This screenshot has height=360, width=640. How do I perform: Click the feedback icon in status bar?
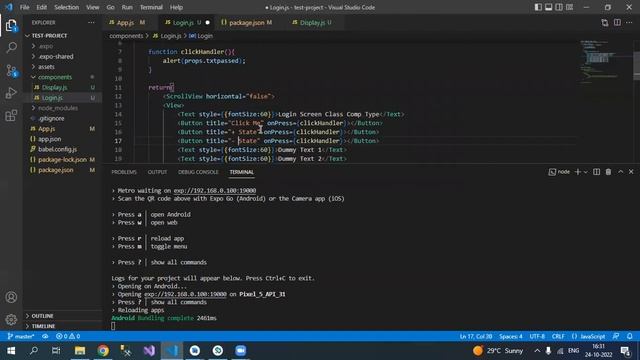click(x=616, y=336)
